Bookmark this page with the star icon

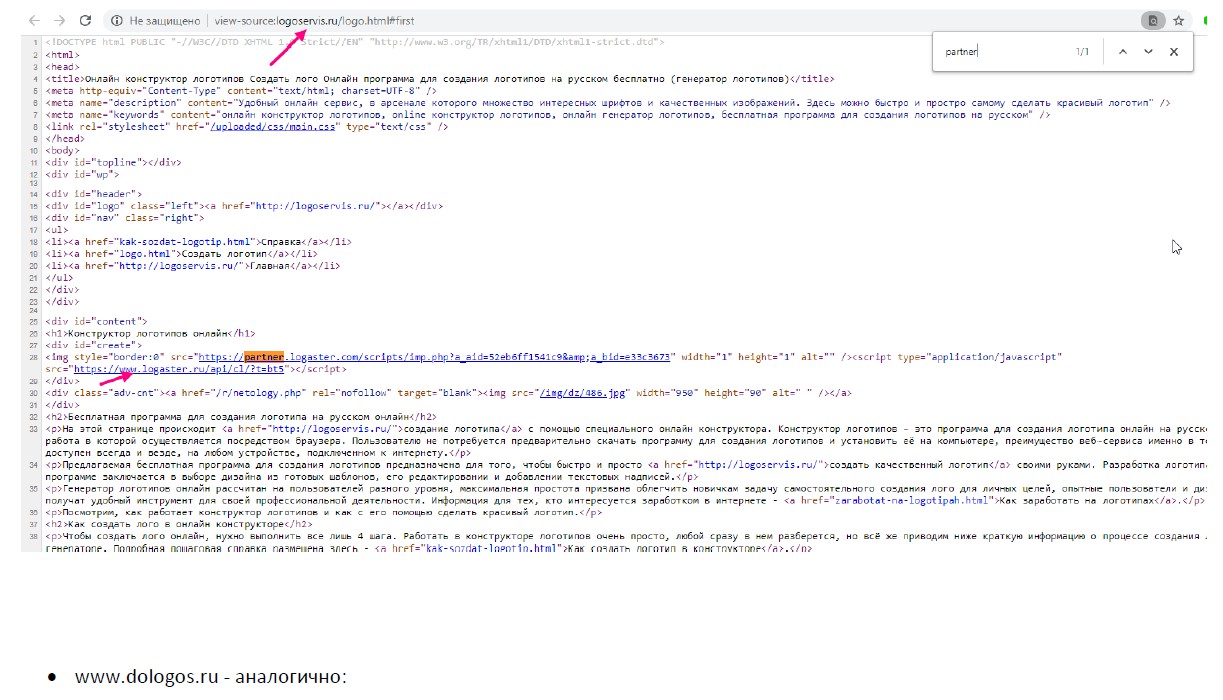[x=1179, y=20]
